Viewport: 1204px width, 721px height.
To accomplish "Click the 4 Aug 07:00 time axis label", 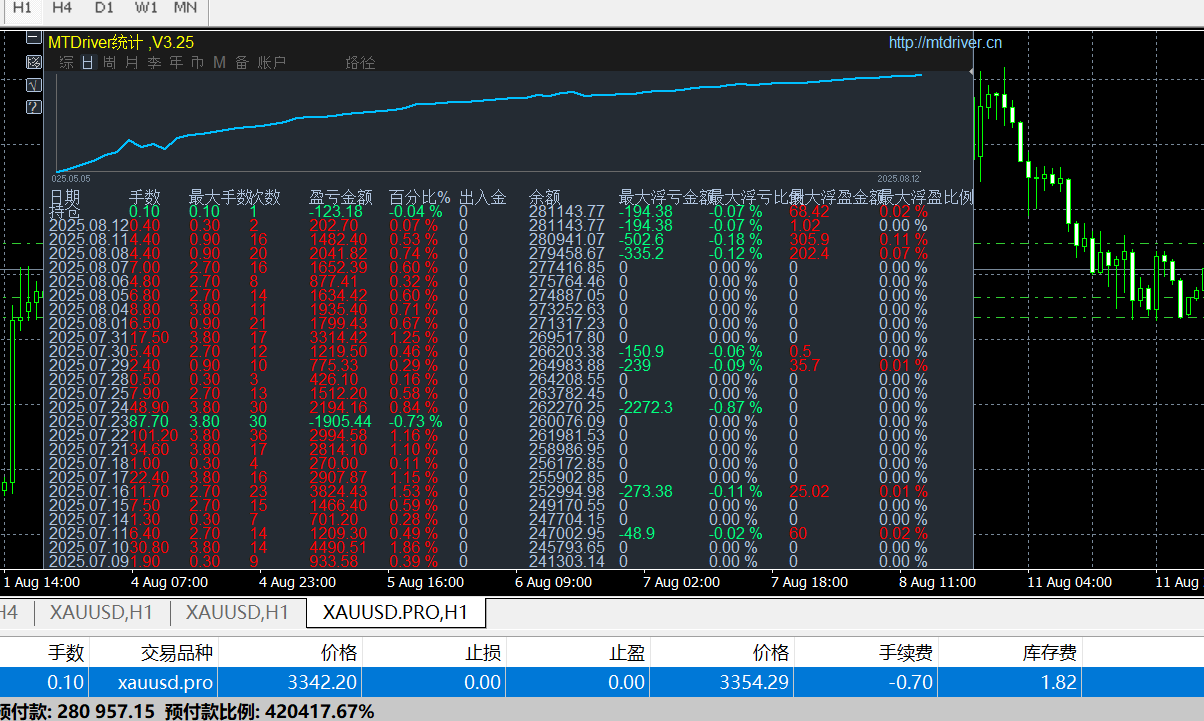I will [169, 582].
